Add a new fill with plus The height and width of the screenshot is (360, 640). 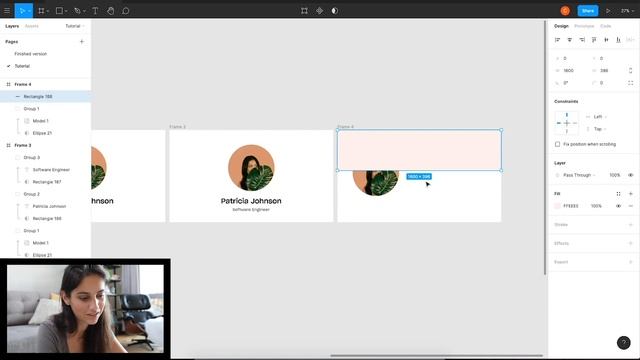pos(631,194)
